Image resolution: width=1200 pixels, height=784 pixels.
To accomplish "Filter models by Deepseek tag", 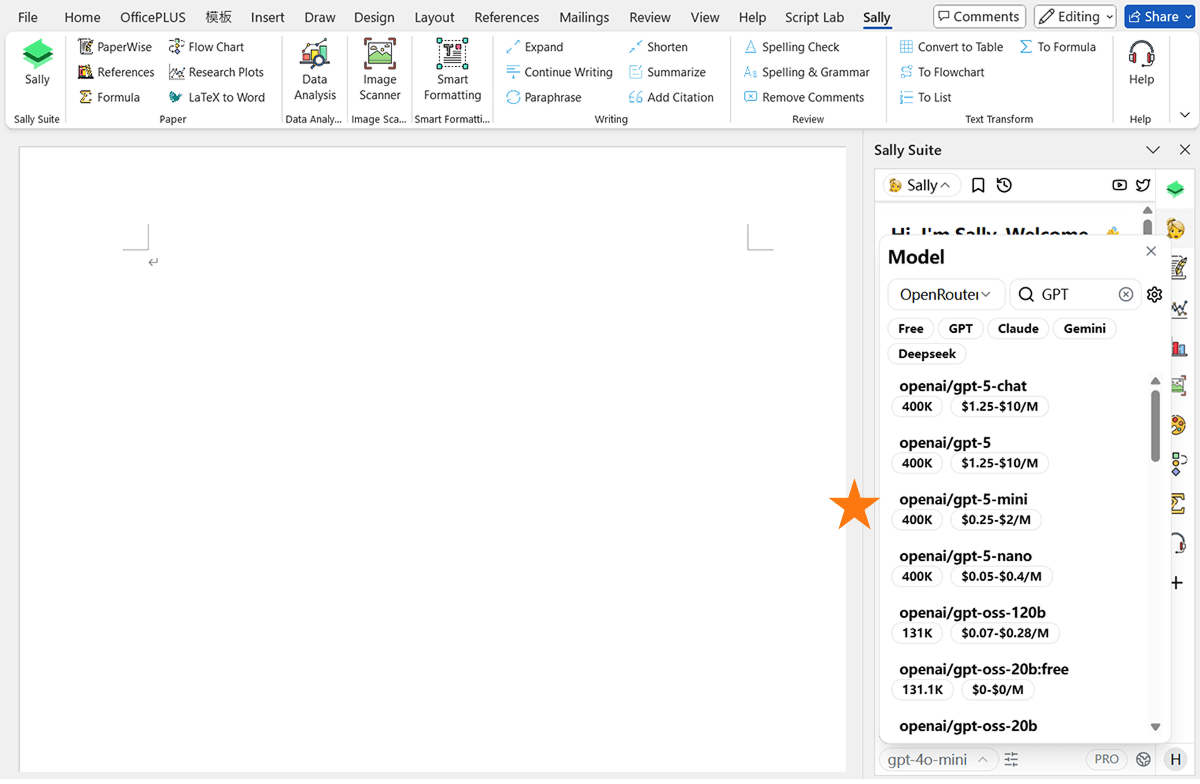I will click(927, 354).
